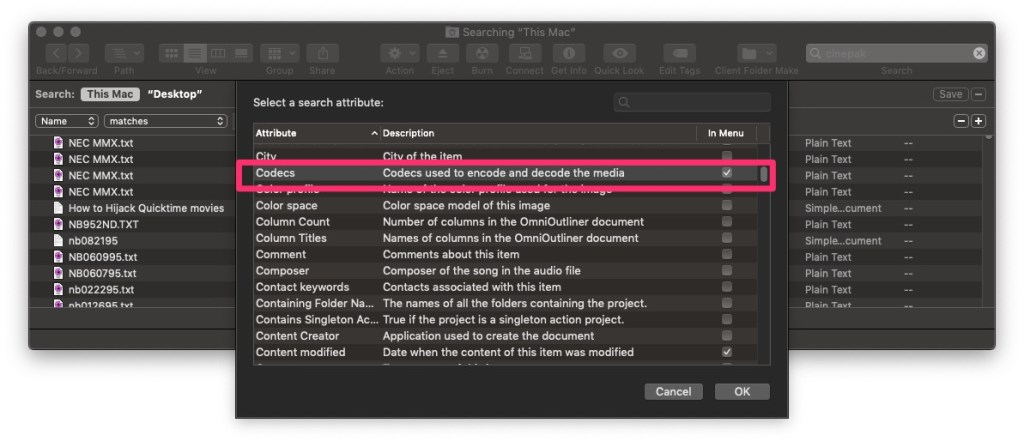Viewport: 1024px width, 441px height.
Task: Open the Action gear dropdown
Action: coord(399,53)
